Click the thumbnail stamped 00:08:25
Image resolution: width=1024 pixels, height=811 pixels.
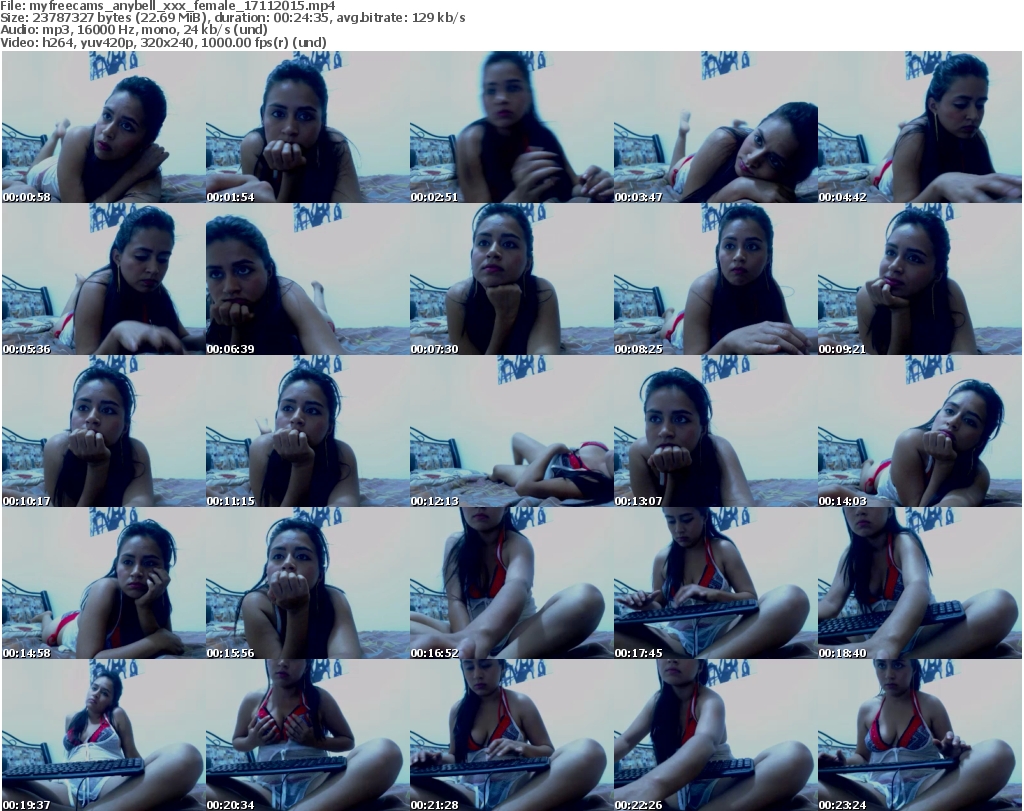coord(715,279)
